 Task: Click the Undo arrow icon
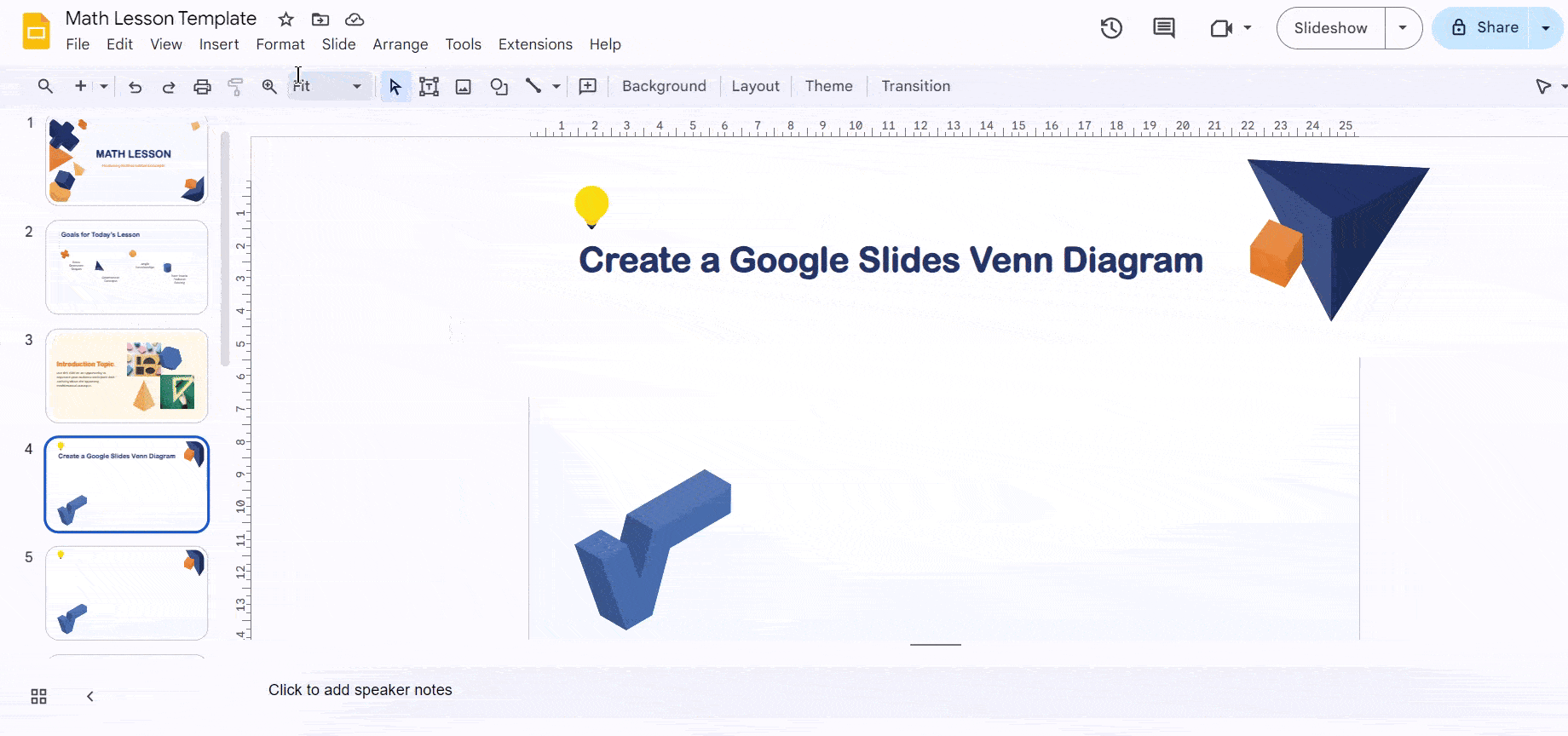[135, 86]
